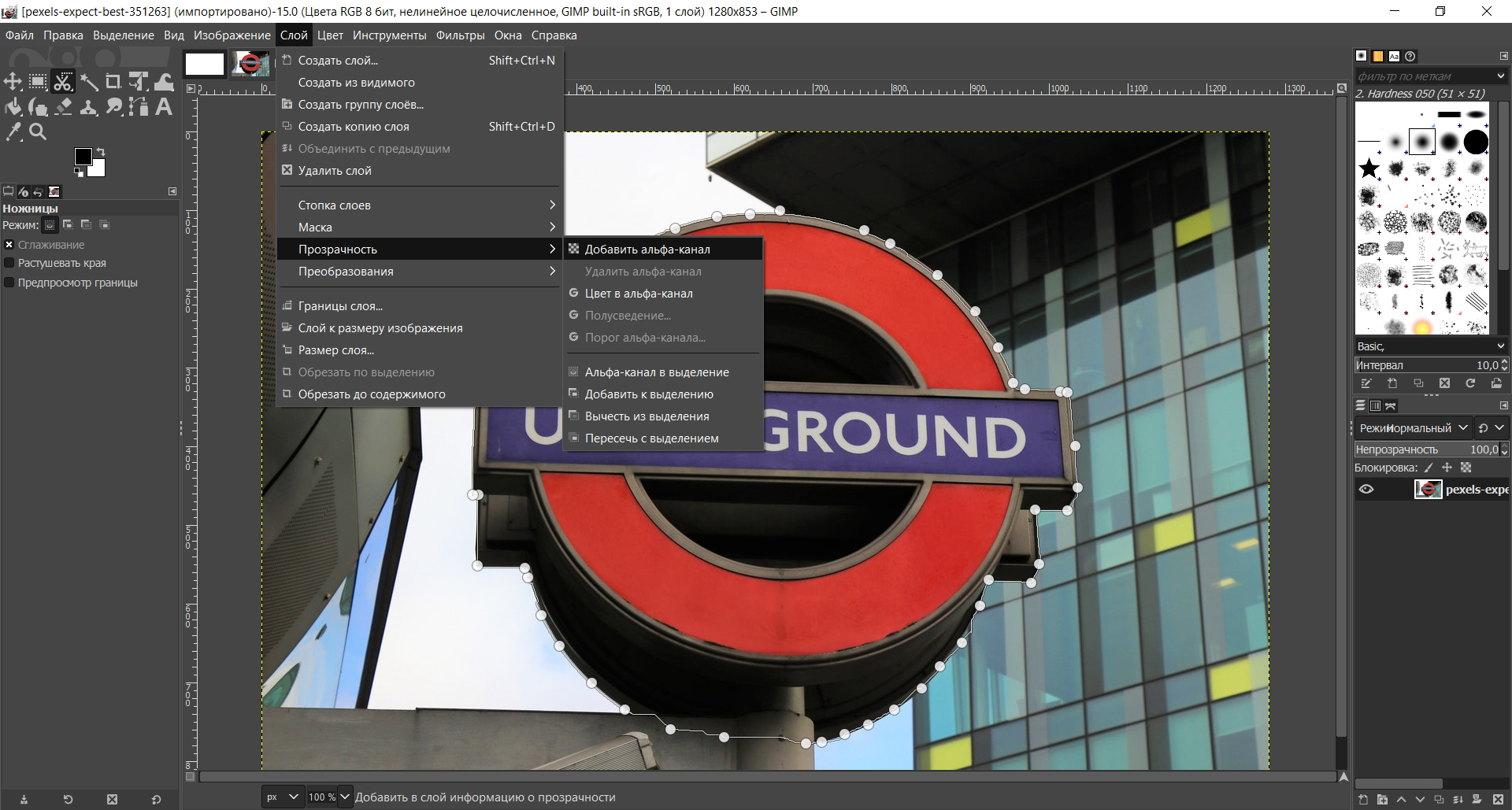Click Обрезать до содержимого entry
This screenshot has height=810, width=1512.
point(420,394)
